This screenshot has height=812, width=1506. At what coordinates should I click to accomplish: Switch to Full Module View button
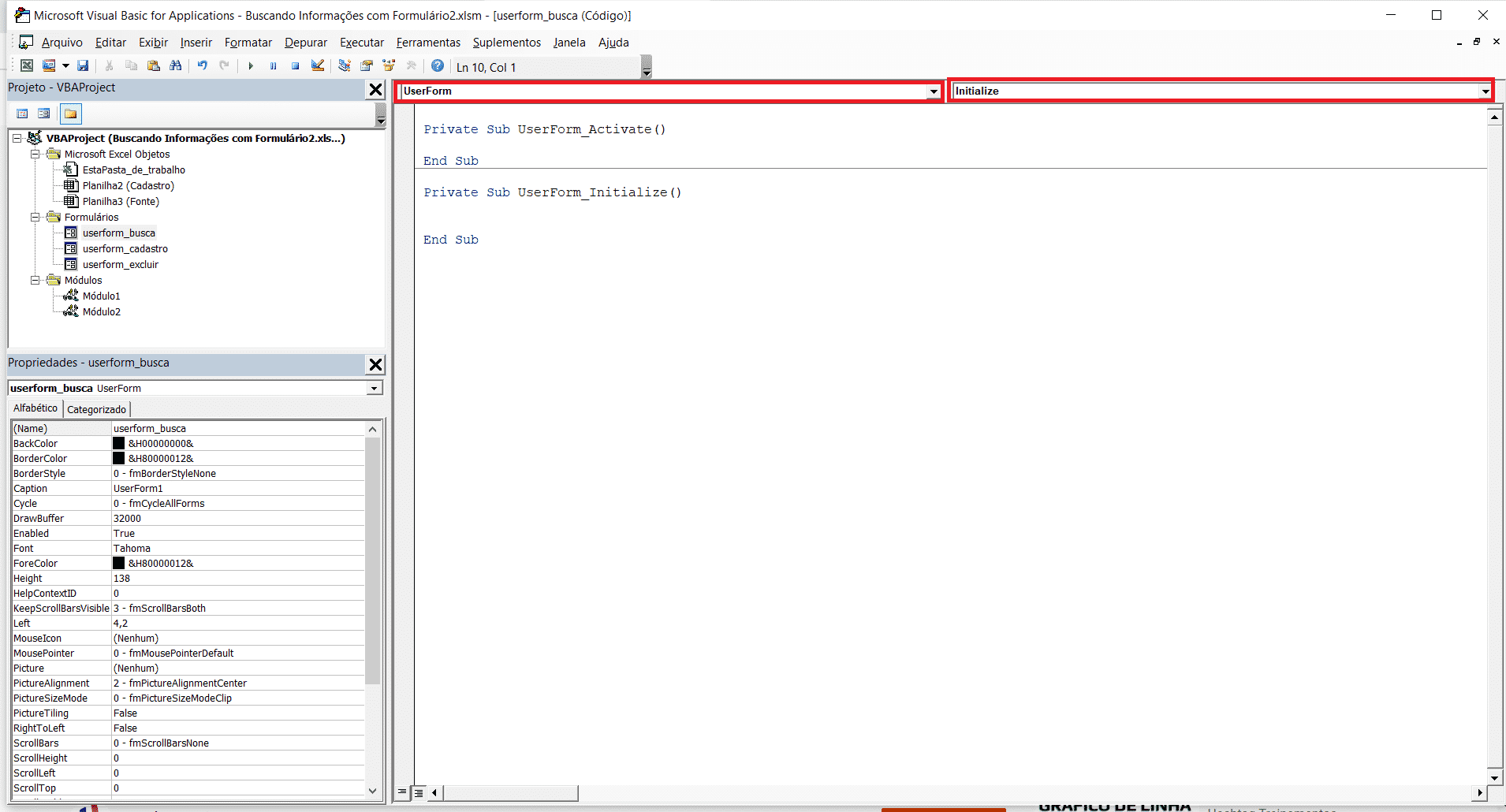pos(419,792)
